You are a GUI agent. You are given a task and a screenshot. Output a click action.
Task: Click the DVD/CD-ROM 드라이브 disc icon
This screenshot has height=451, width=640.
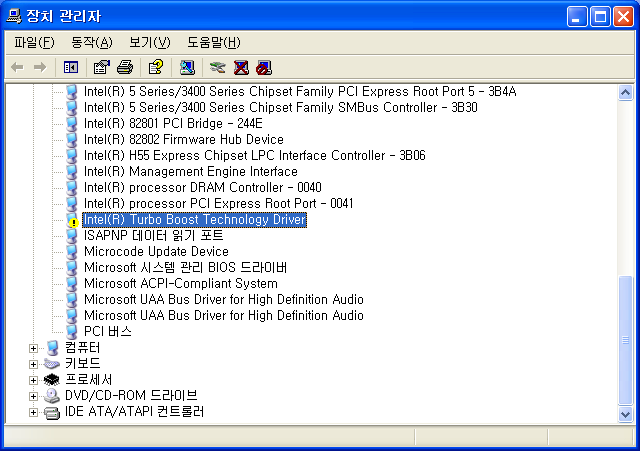pyautogui.click(x=52, y=396)
